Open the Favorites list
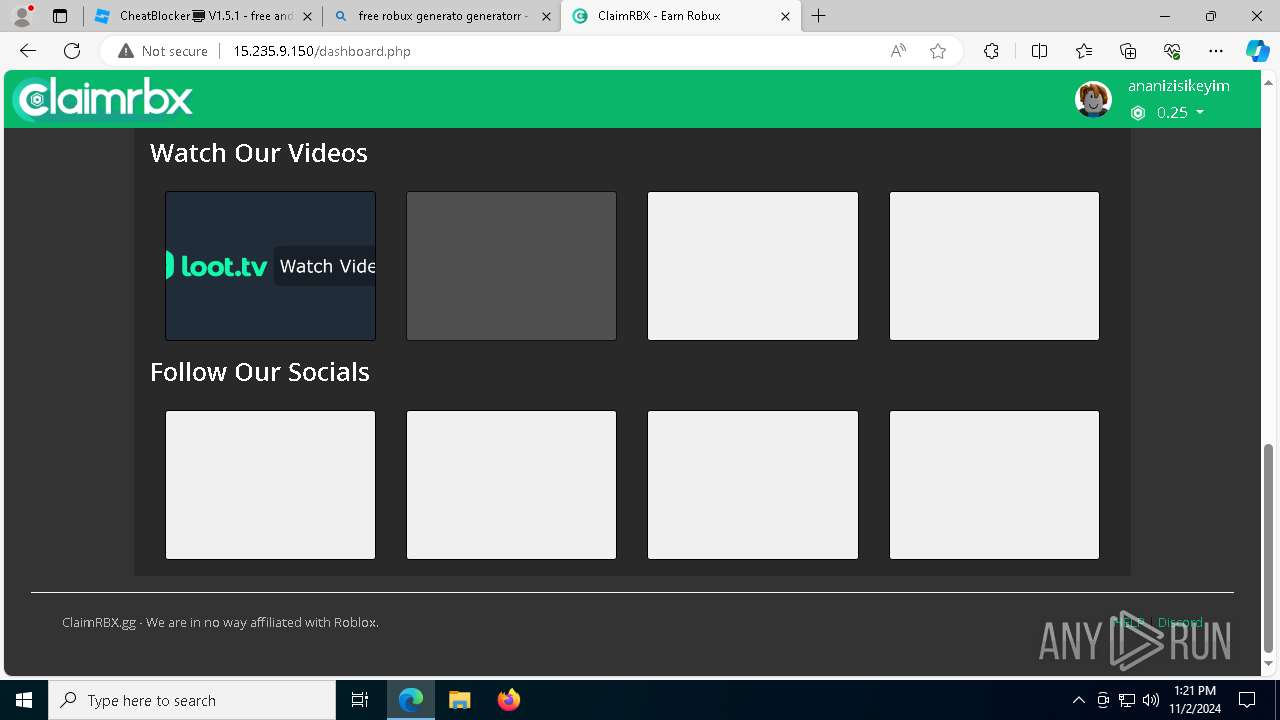This screenshot has height=720, width=1280. point(1084,51)
